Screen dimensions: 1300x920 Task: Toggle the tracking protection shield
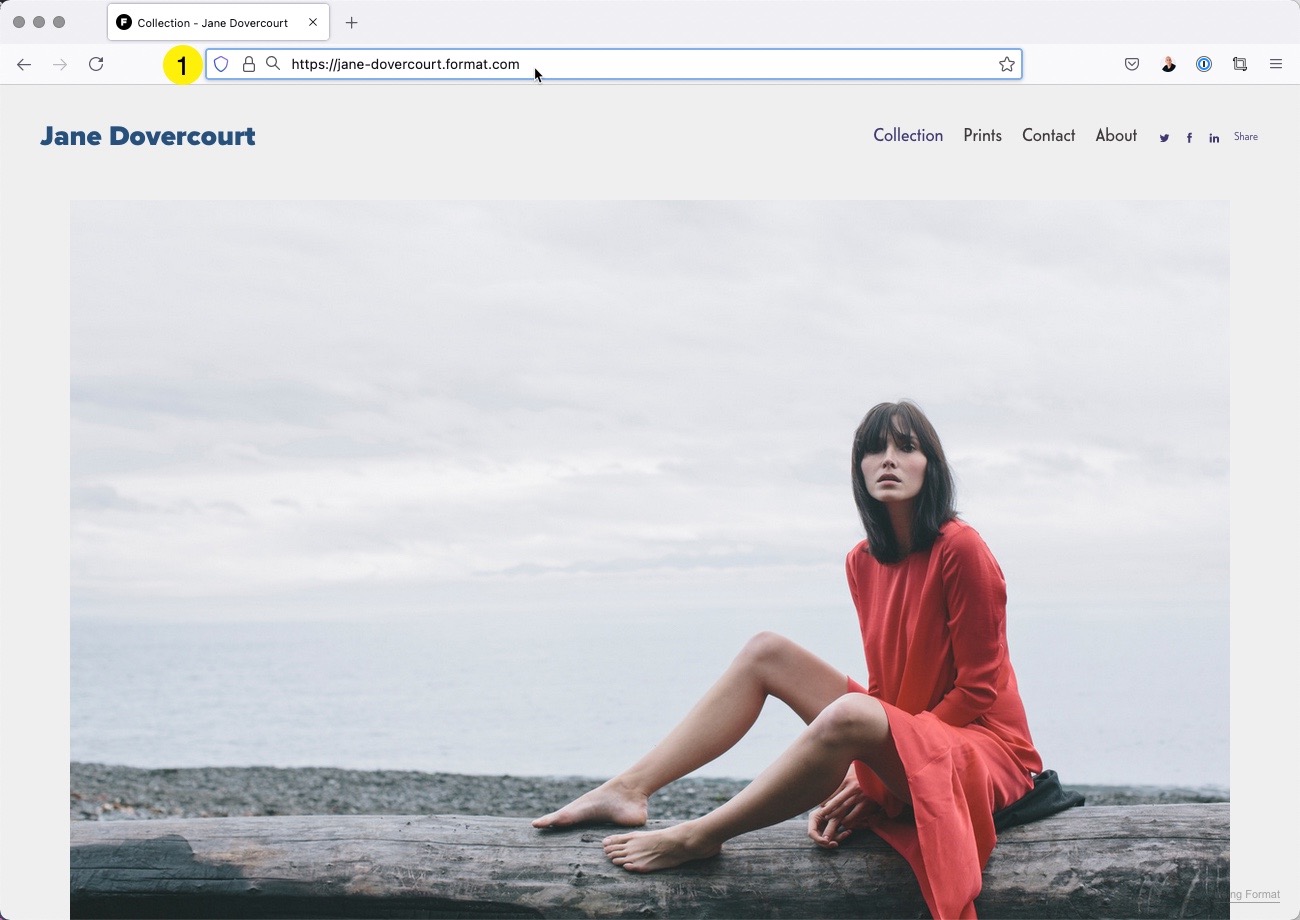click(220, 63)
